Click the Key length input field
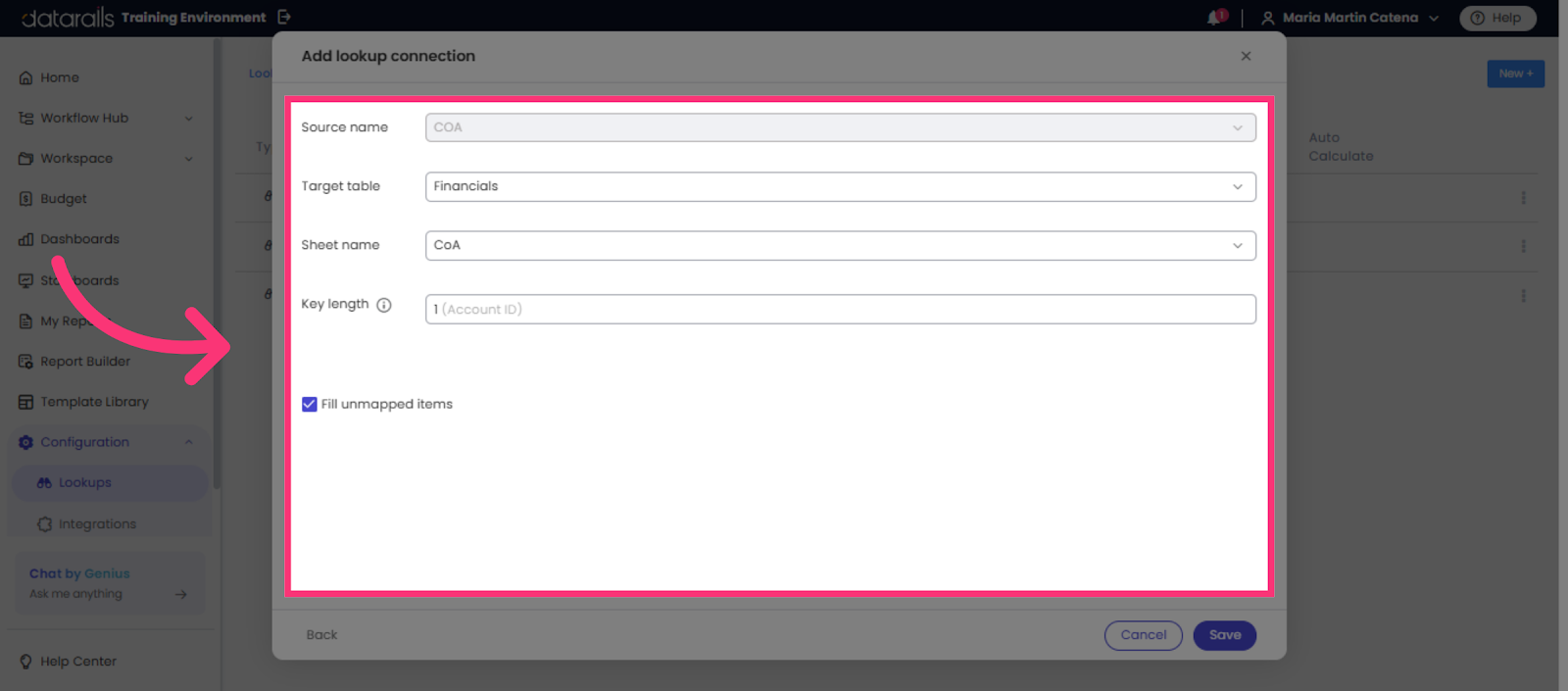Image resolution: width=1568 pixels, height=691 pixels. pyautogui.click(x=841, y=309)
